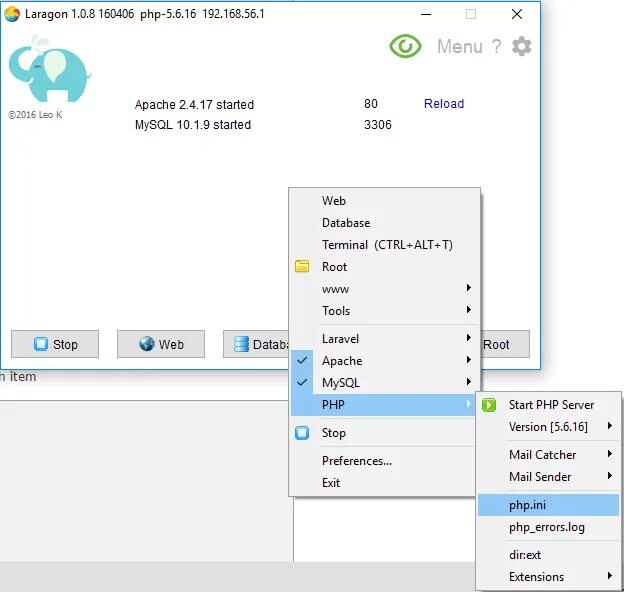Select dir:ext in the PHP submenu
This screenshot has height=592, width=624.
coord(548,555)
